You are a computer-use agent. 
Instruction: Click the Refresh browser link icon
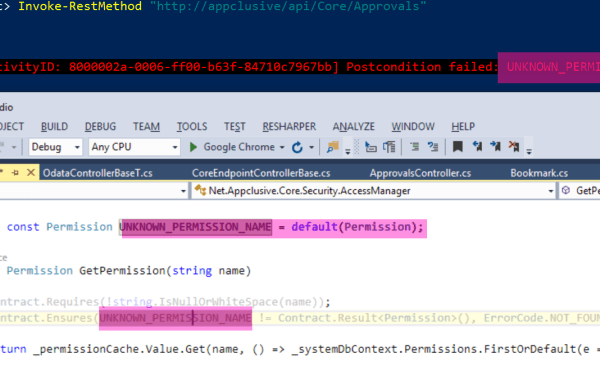click(297, 147)
